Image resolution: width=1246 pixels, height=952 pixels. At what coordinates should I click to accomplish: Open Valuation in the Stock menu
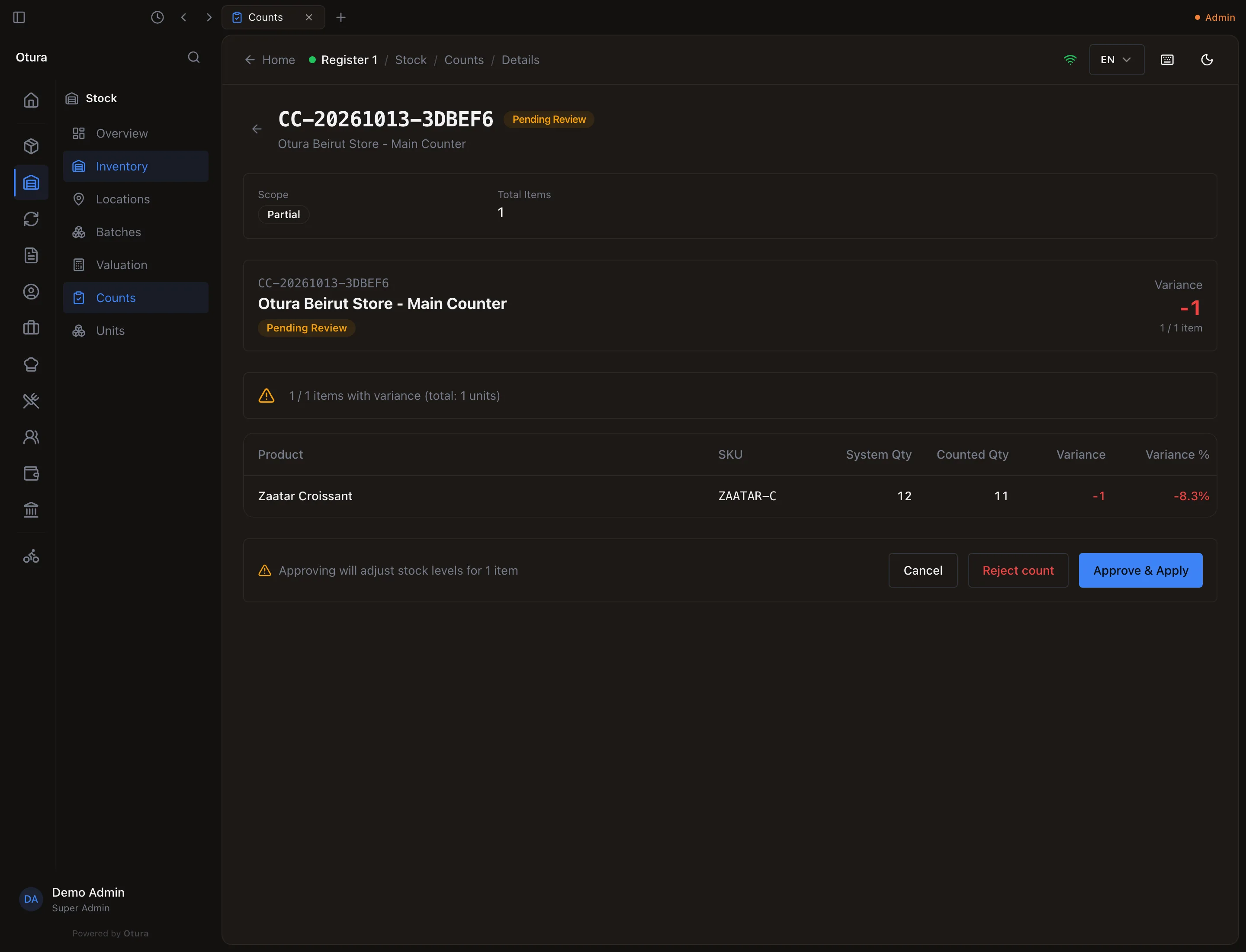click(x=136, y=265)
